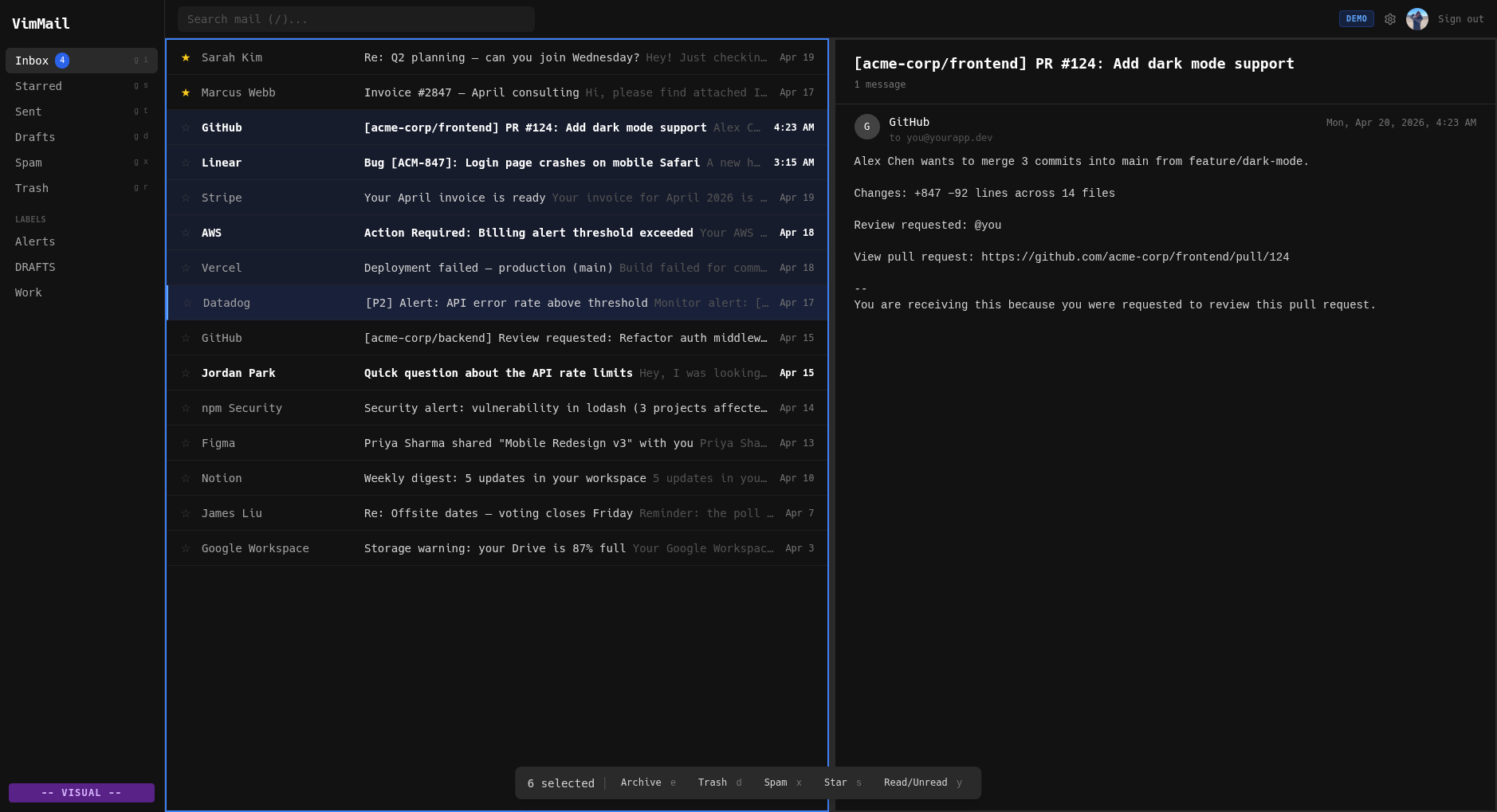This screenshot has width=1497, height=812.
Task: Toggle Read/Unread for selected emails
Action: [915, 783]
